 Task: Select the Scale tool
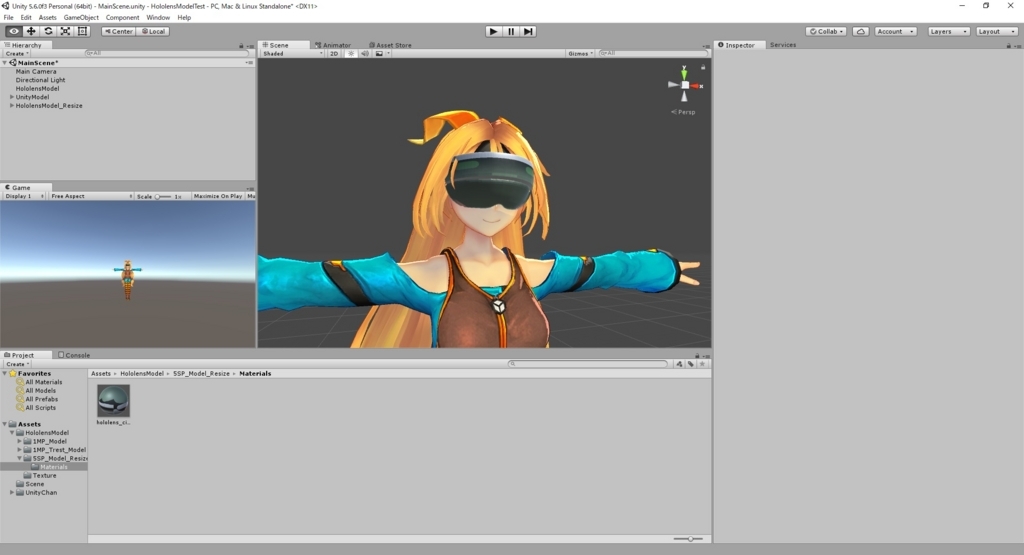point(65,31)
